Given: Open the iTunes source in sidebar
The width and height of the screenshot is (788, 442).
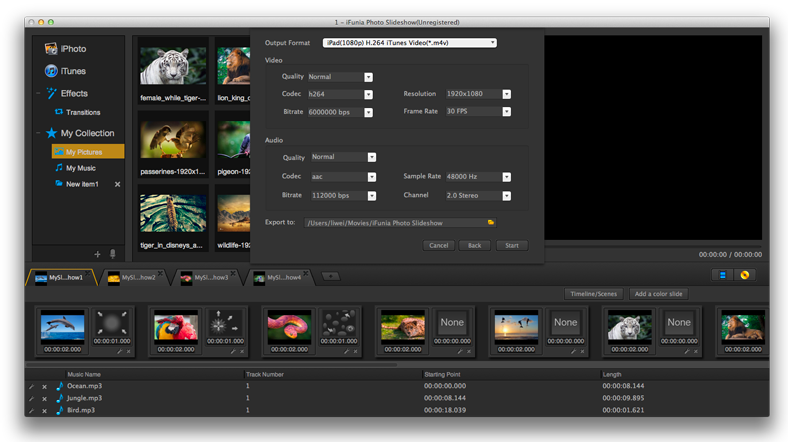Looking at the screenshot, I should point(65,71).
